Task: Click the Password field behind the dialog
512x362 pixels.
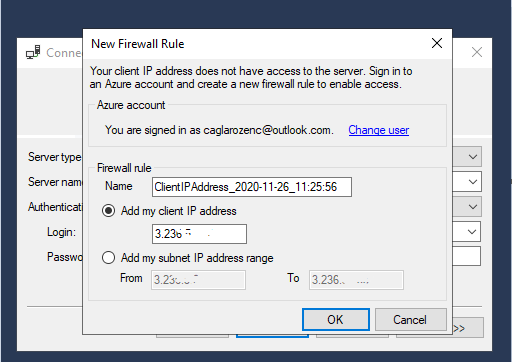Action: pos(466,256)
